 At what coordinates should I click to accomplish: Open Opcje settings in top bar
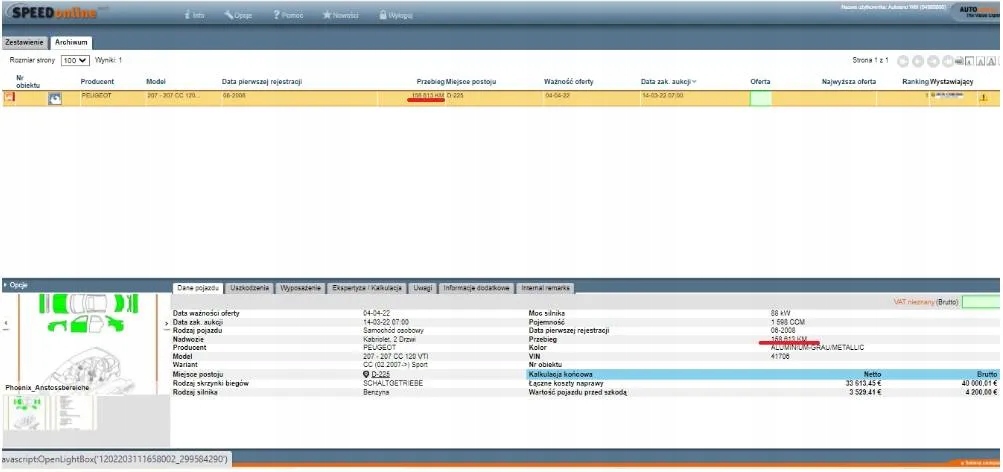(238, 16)
